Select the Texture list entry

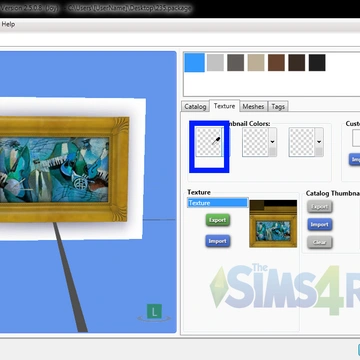click(218, 203)
